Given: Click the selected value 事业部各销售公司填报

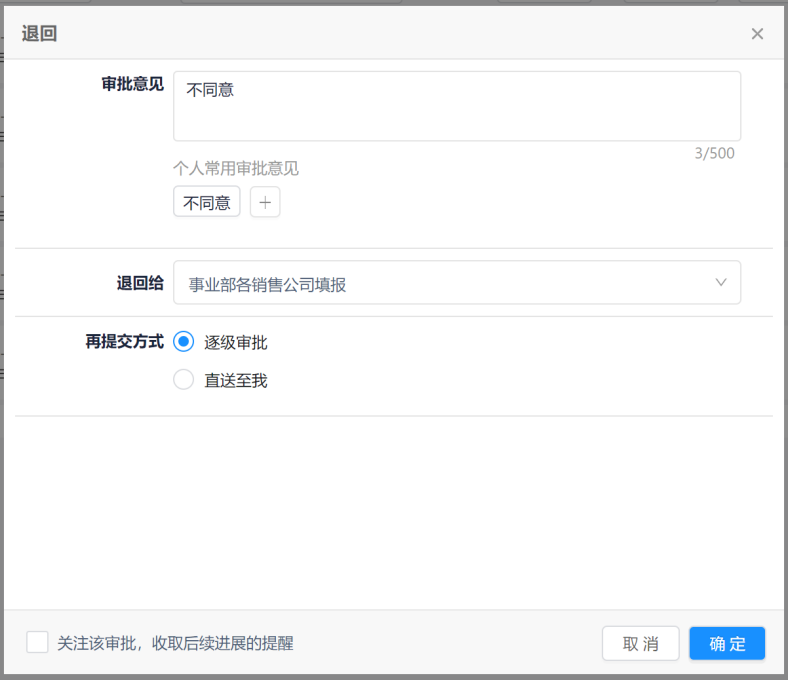Looking at the screenshot, I should [268, 285].
